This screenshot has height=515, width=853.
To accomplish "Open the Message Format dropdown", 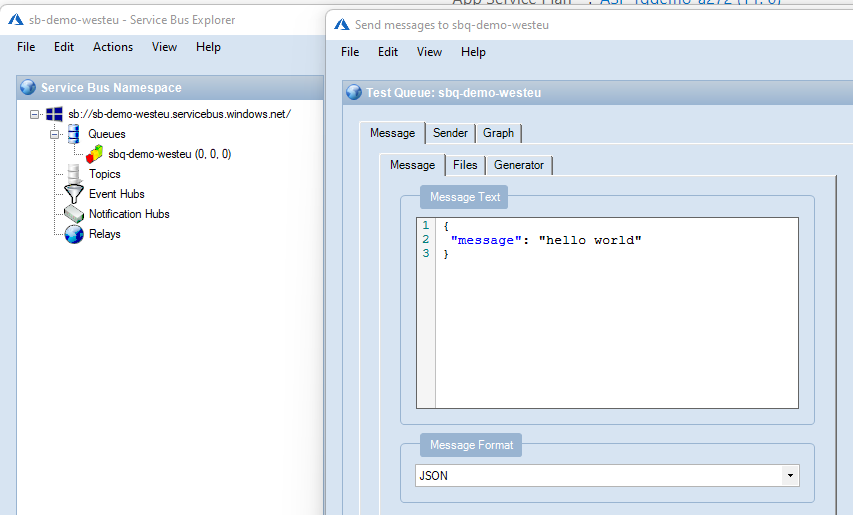I will click(x=789, y=476).
